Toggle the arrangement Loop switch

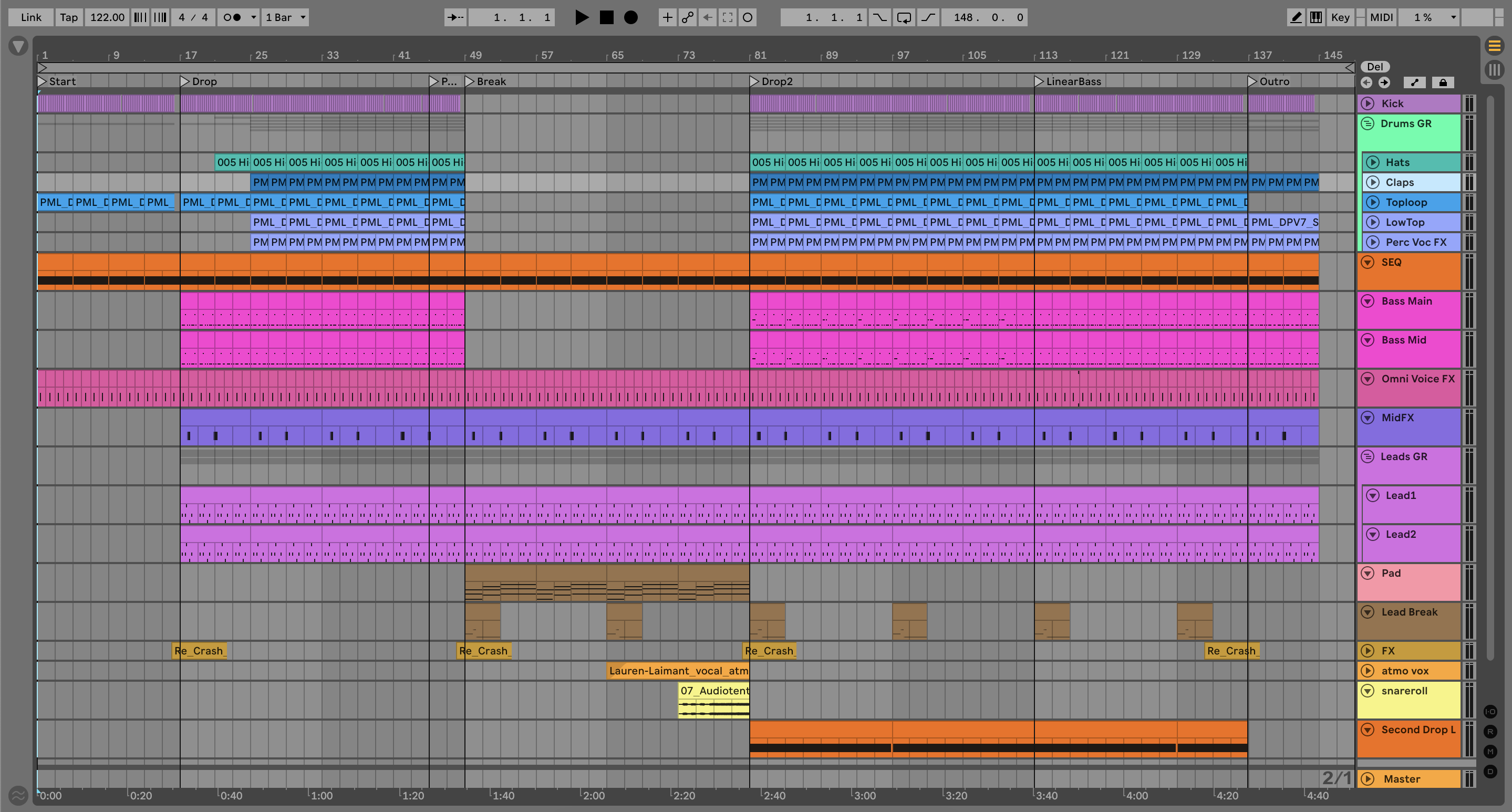coord(904,17)
